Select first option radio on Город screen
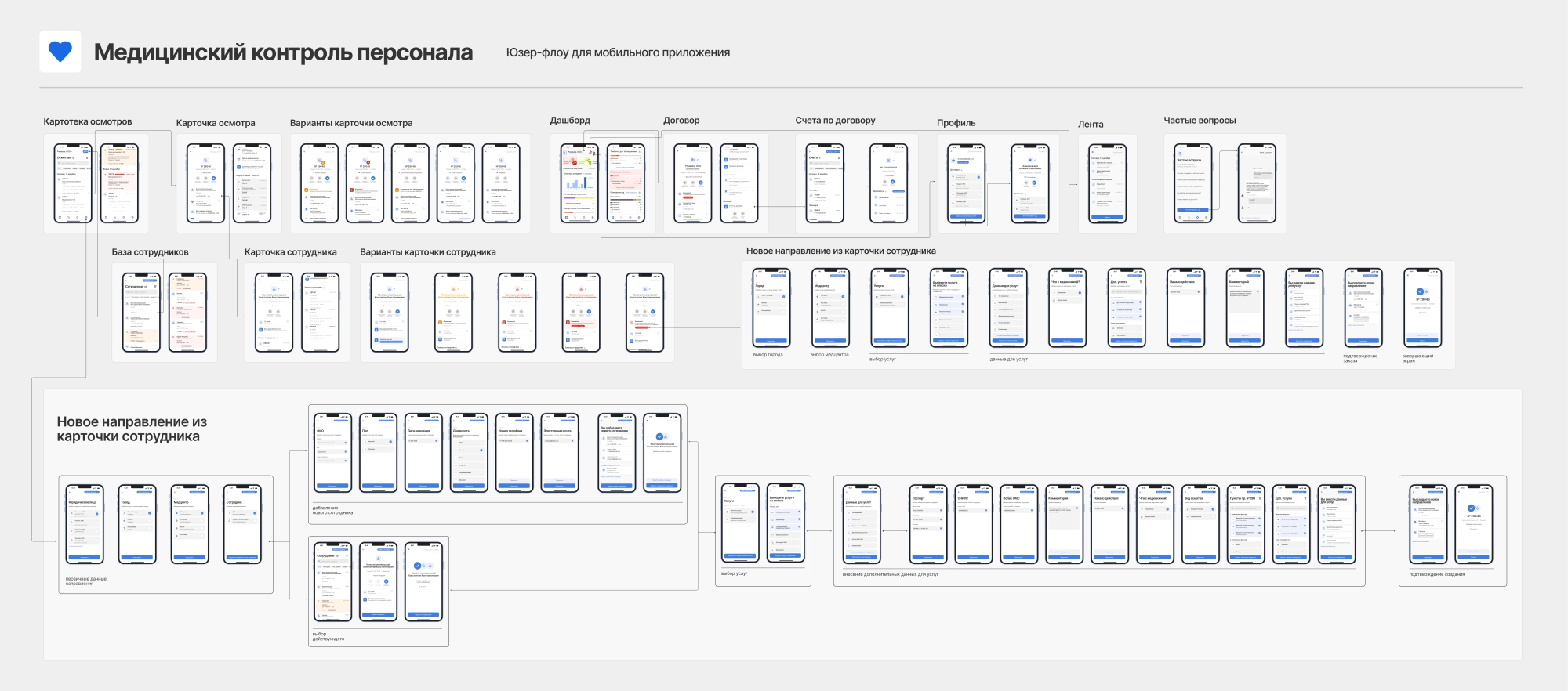Screen dimensions: 1568x691 pos(782,297)
